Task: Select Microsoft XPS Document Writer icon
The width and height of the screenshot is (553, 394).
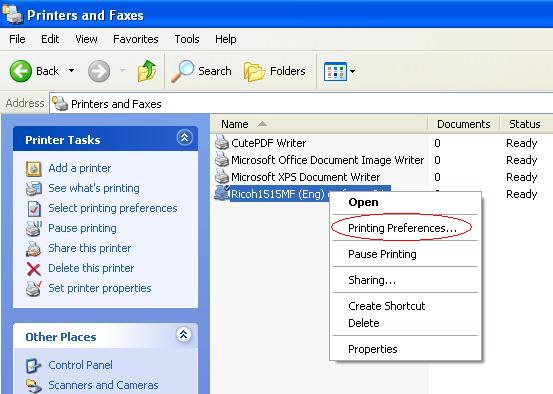Action: tap(222, 176)
